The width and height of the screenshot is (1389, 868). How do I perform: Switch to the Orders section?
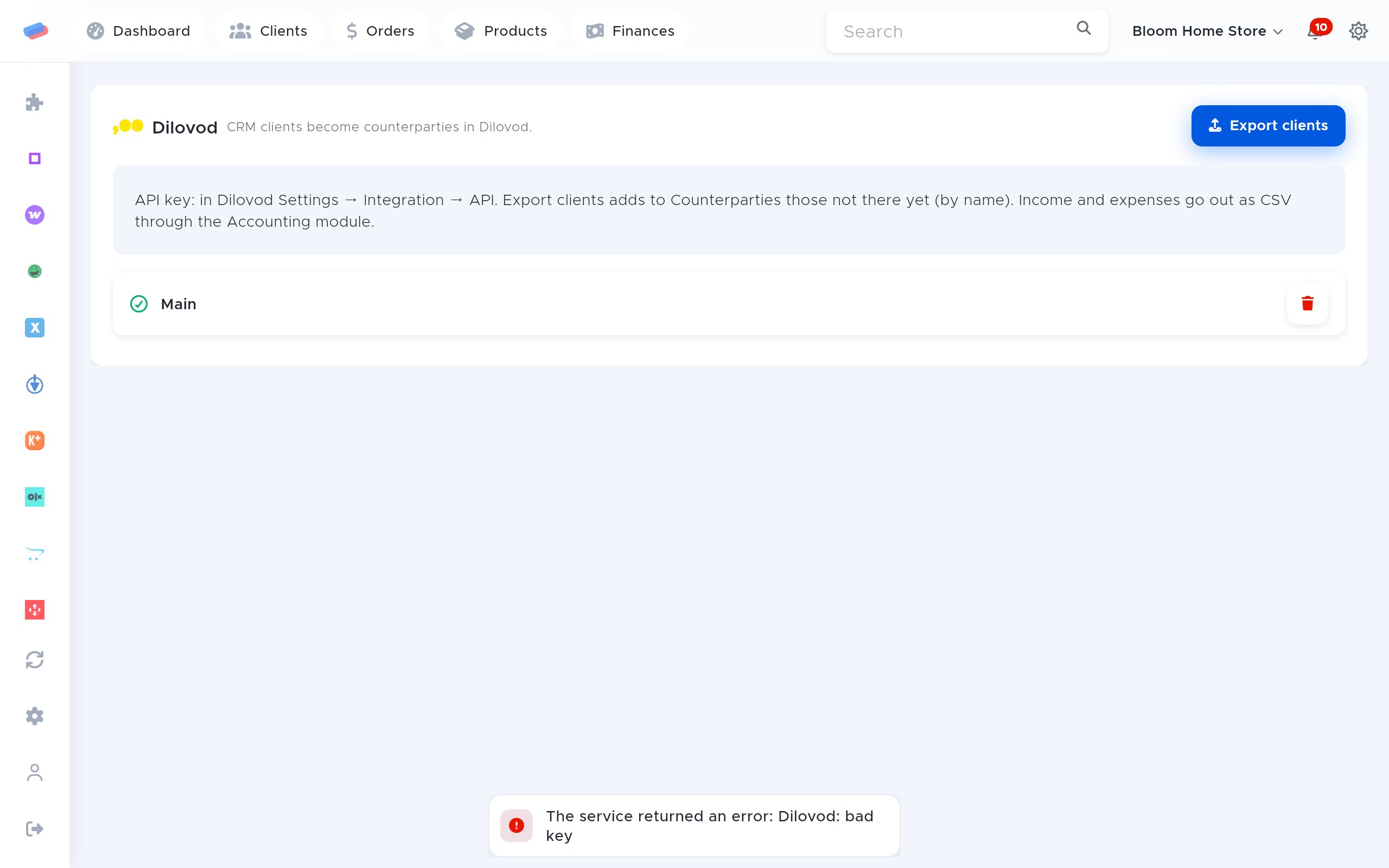380,31
